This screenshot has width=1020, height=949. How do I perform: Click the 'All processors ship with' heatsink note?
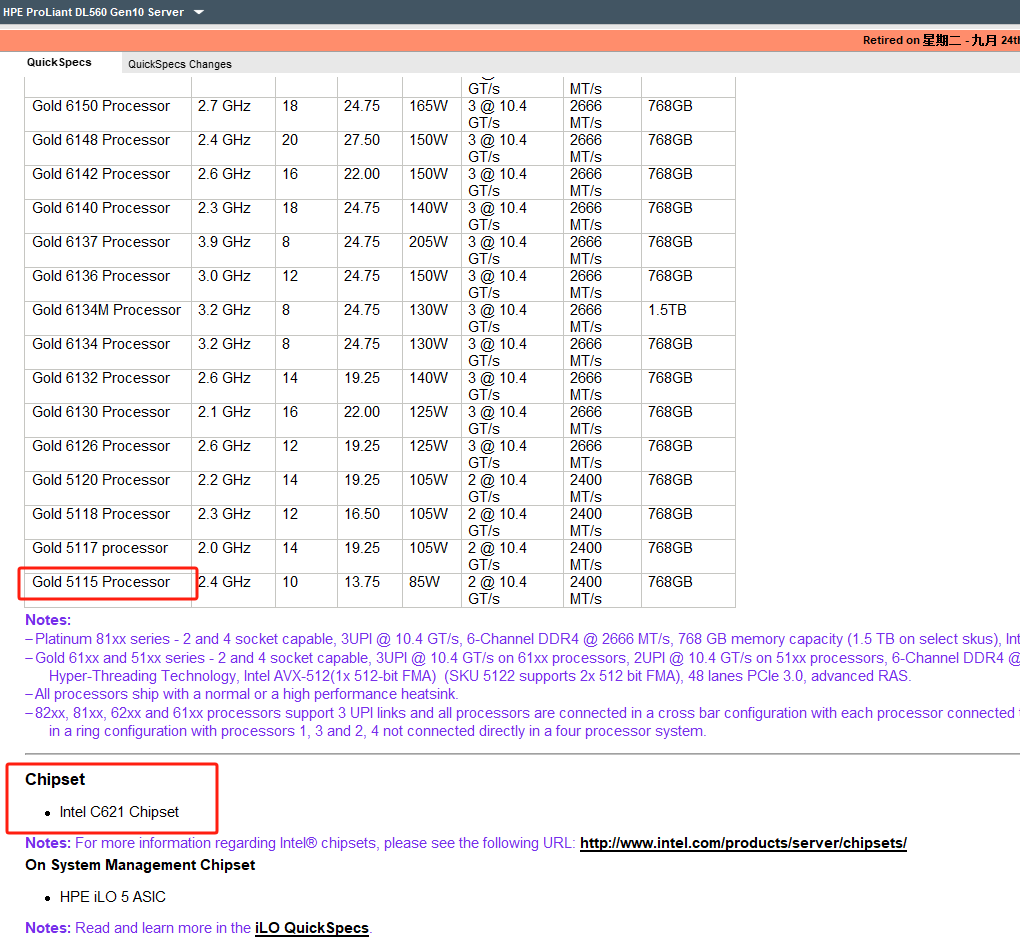[242, 694]
